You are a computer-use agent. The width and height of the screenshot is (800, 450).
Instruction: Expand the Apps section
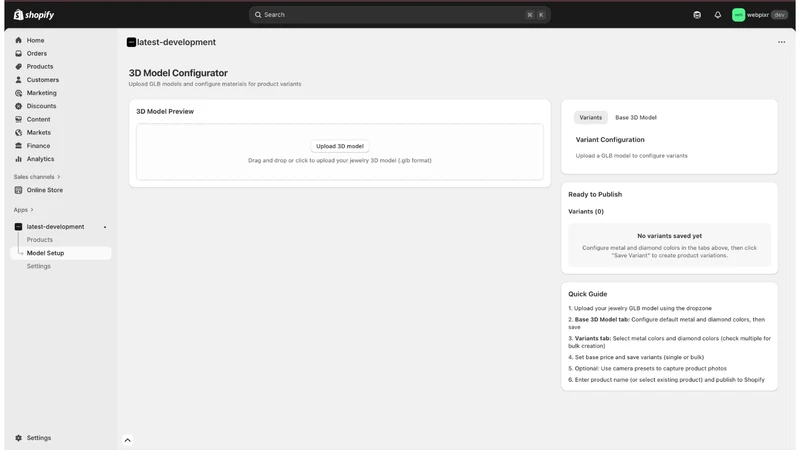click(23, 210)
